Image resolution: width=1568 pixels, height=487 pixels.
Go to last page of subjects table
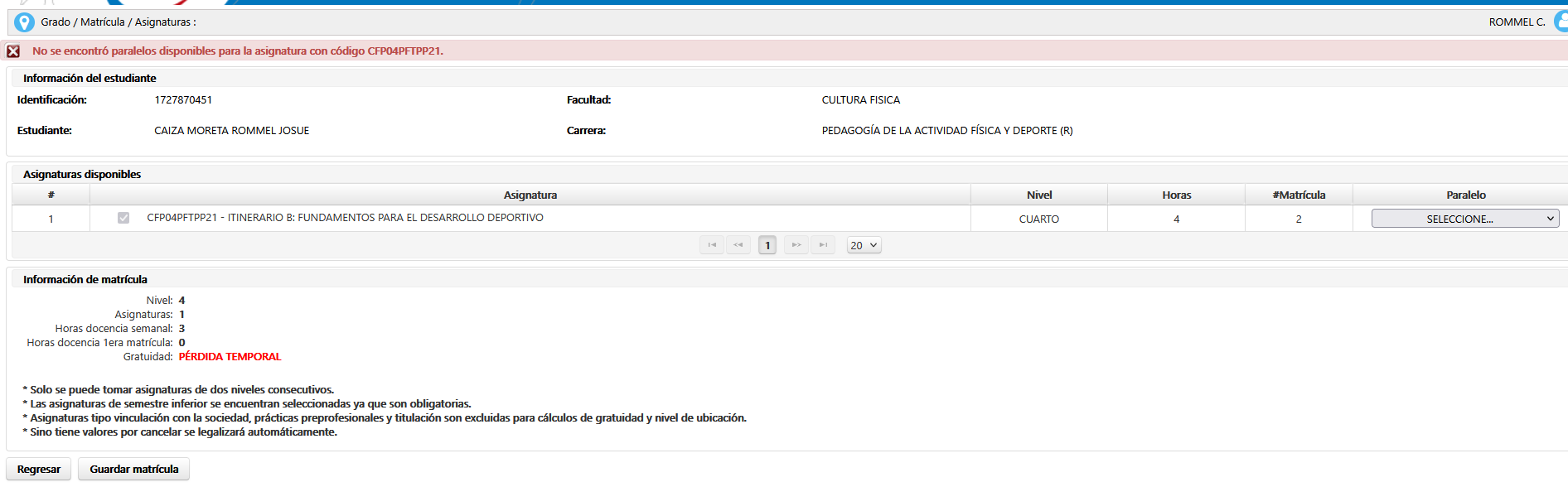click(x=823, y=245)
